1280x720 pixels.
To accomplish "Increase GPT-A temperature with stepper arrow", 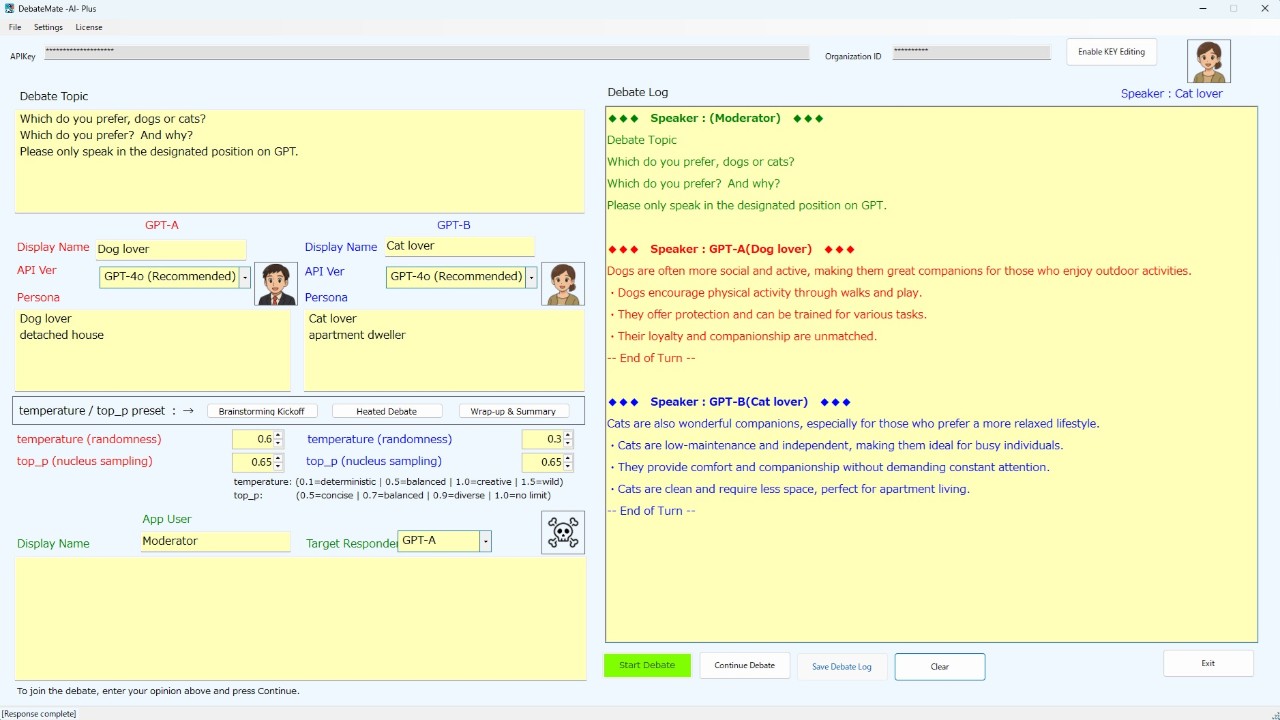I will point(278,435).
